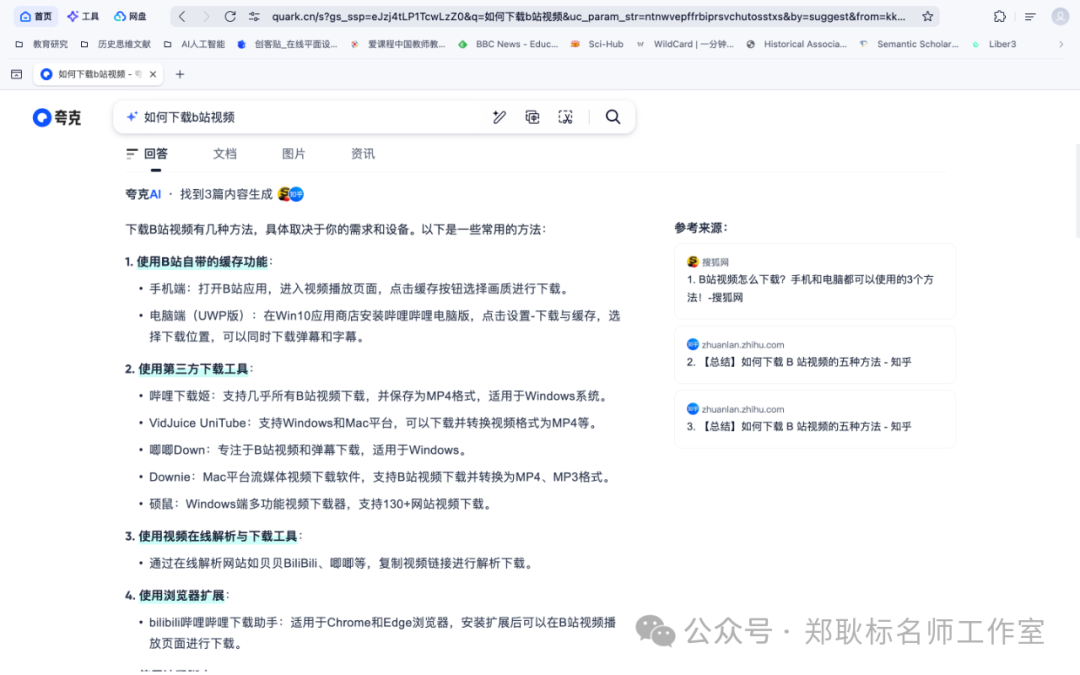Submit search with the magnifier icon

(x=613, y=117)
